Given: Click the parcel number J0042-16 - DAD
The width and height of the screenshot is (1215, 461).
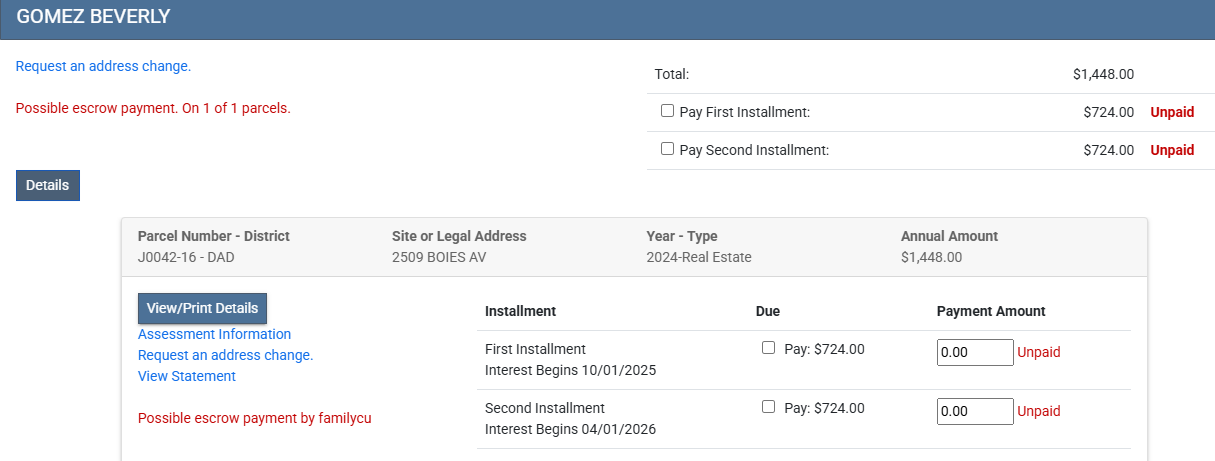Looking at the screenshot, I should click(186, 257).
